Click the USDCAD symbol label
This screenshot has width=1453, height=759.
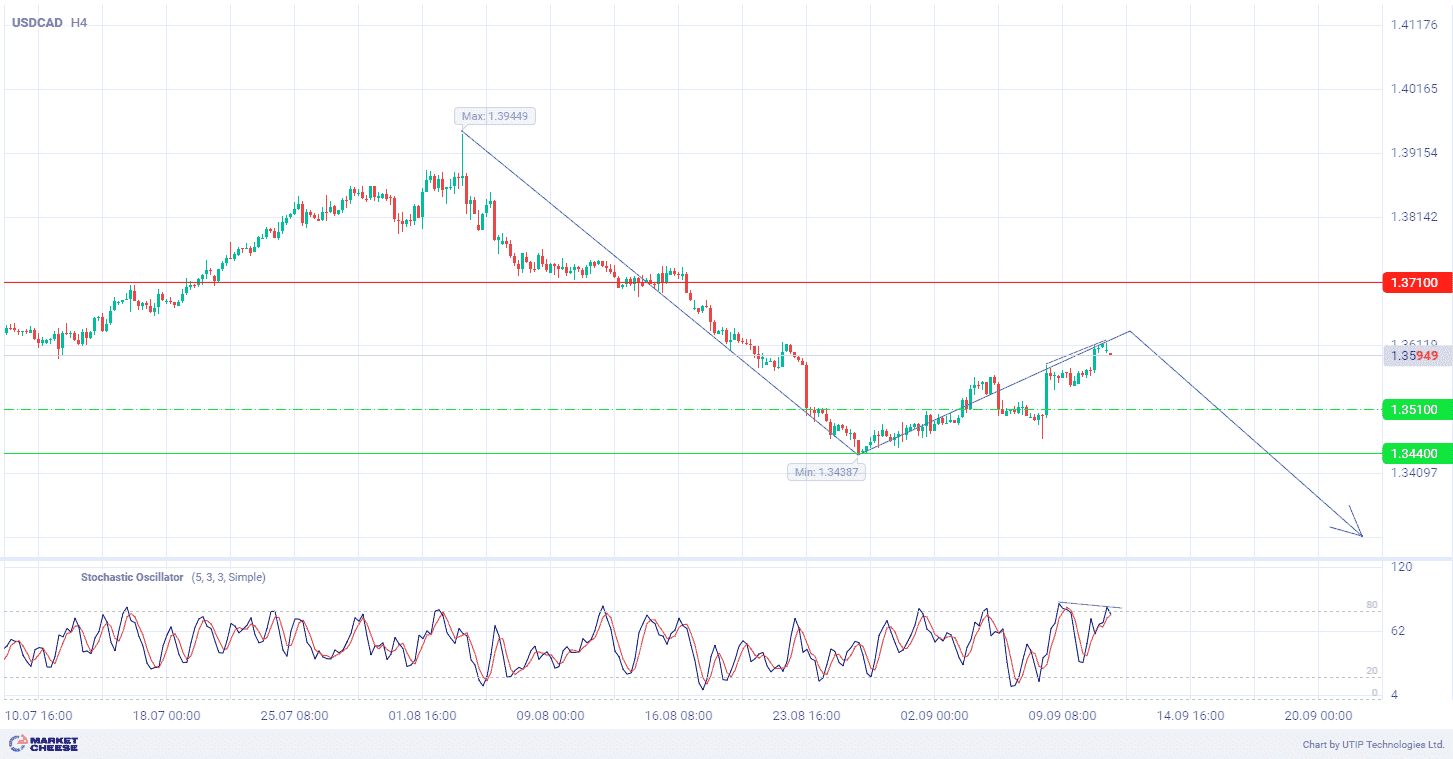coord(37,22)
